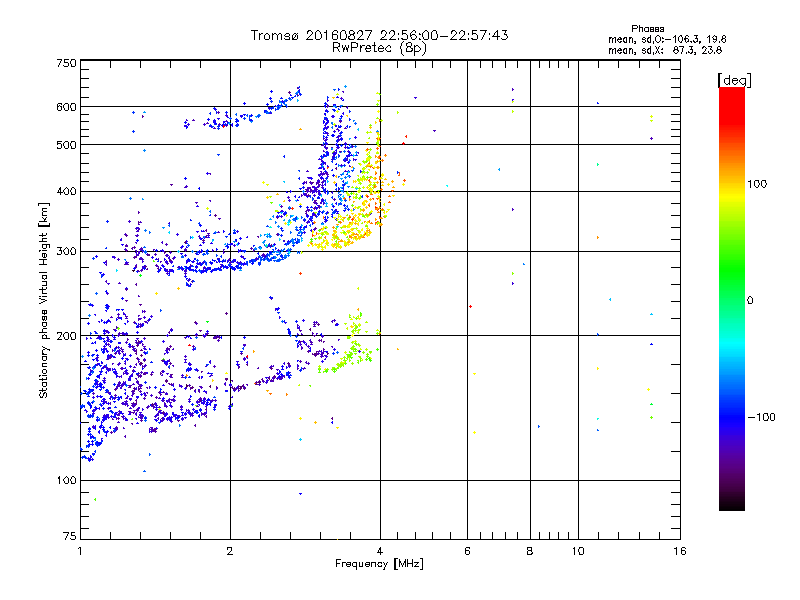
Task: Click the yellow-orange echo cluster below 4 MHz
Action: coord(347,230)
